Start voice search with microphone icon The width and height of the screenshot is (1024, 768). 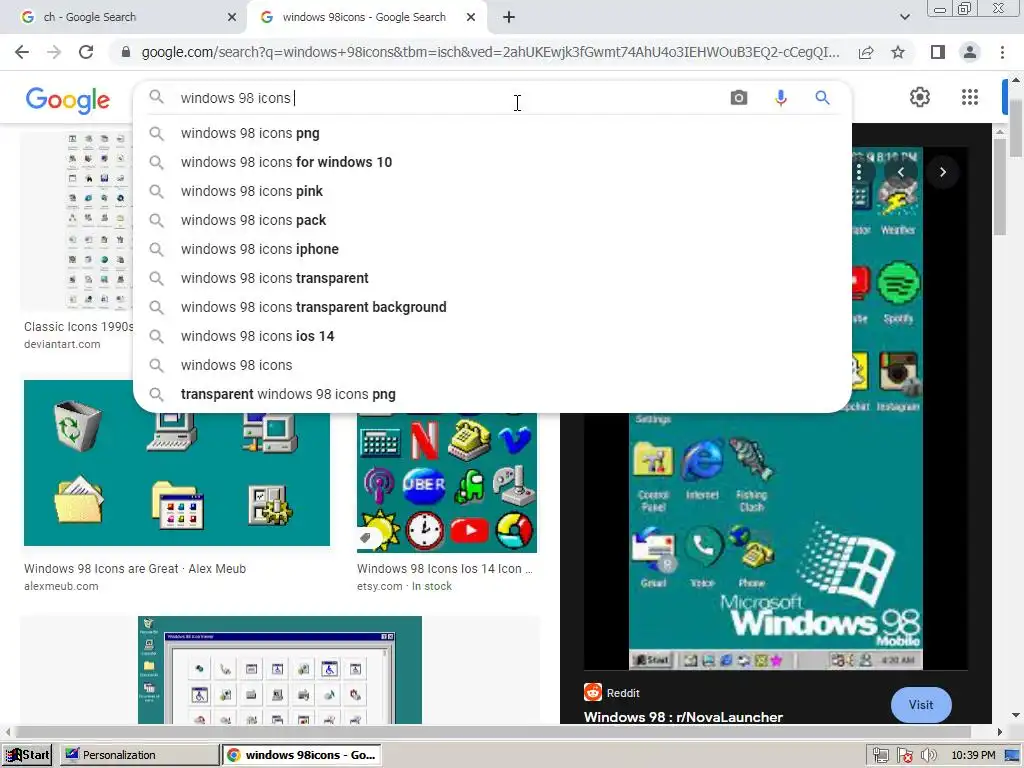tap(780, 98)
